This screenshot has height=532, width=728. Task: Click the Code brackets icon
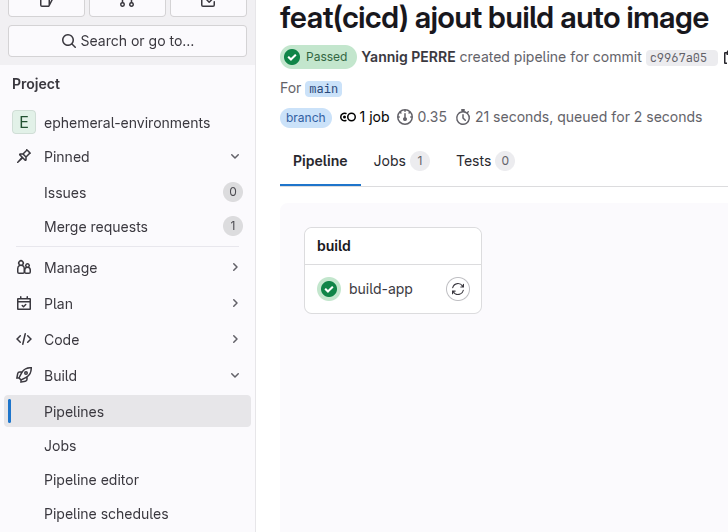pos(24,339)
